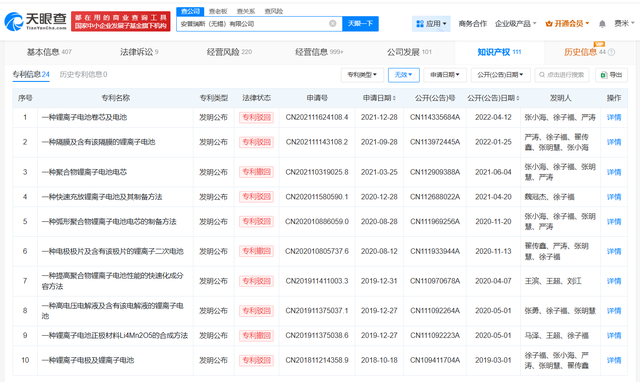This screenshot has width=640, height=382.
Task: Switch to the 经营风险 tab
Action: (x=229, y=52)
